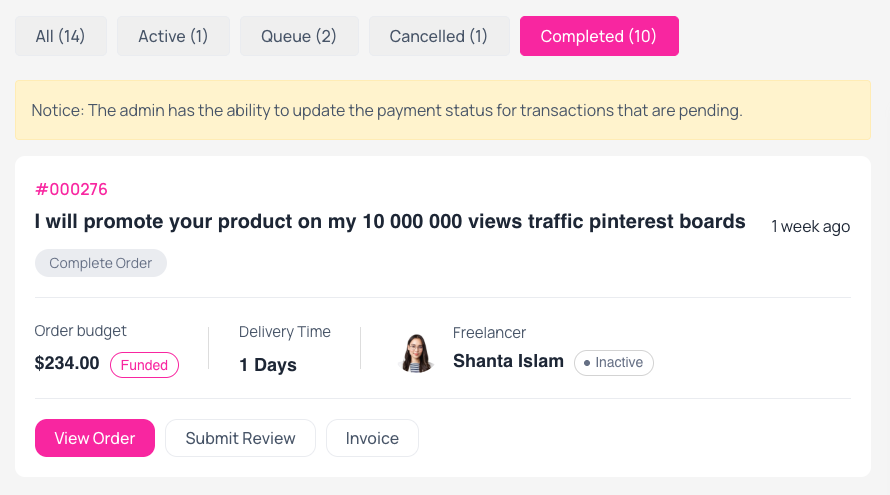Select the Queue (2) tab
The height and width of the screenshot is (495, 890).
click(299, 36)
